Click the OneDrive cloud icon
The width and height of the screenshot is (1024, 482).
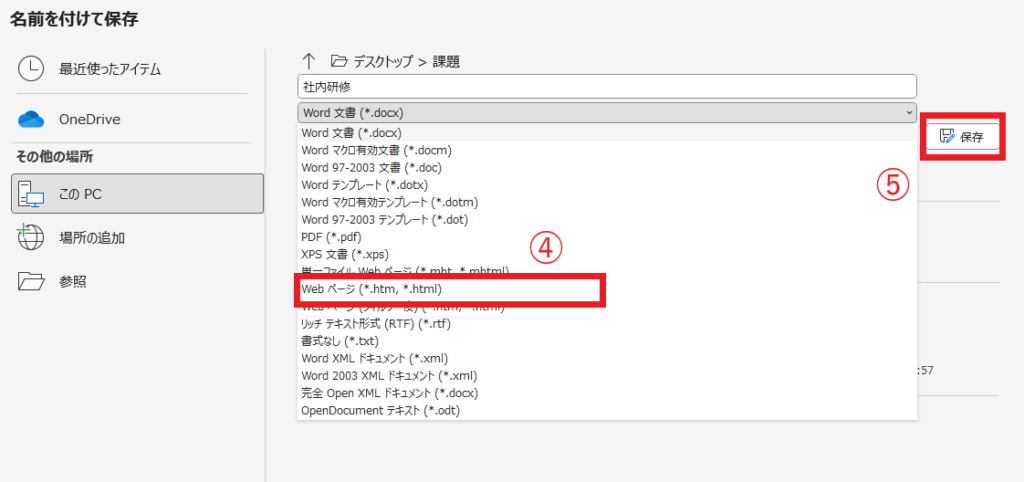[x=31, y=120]
